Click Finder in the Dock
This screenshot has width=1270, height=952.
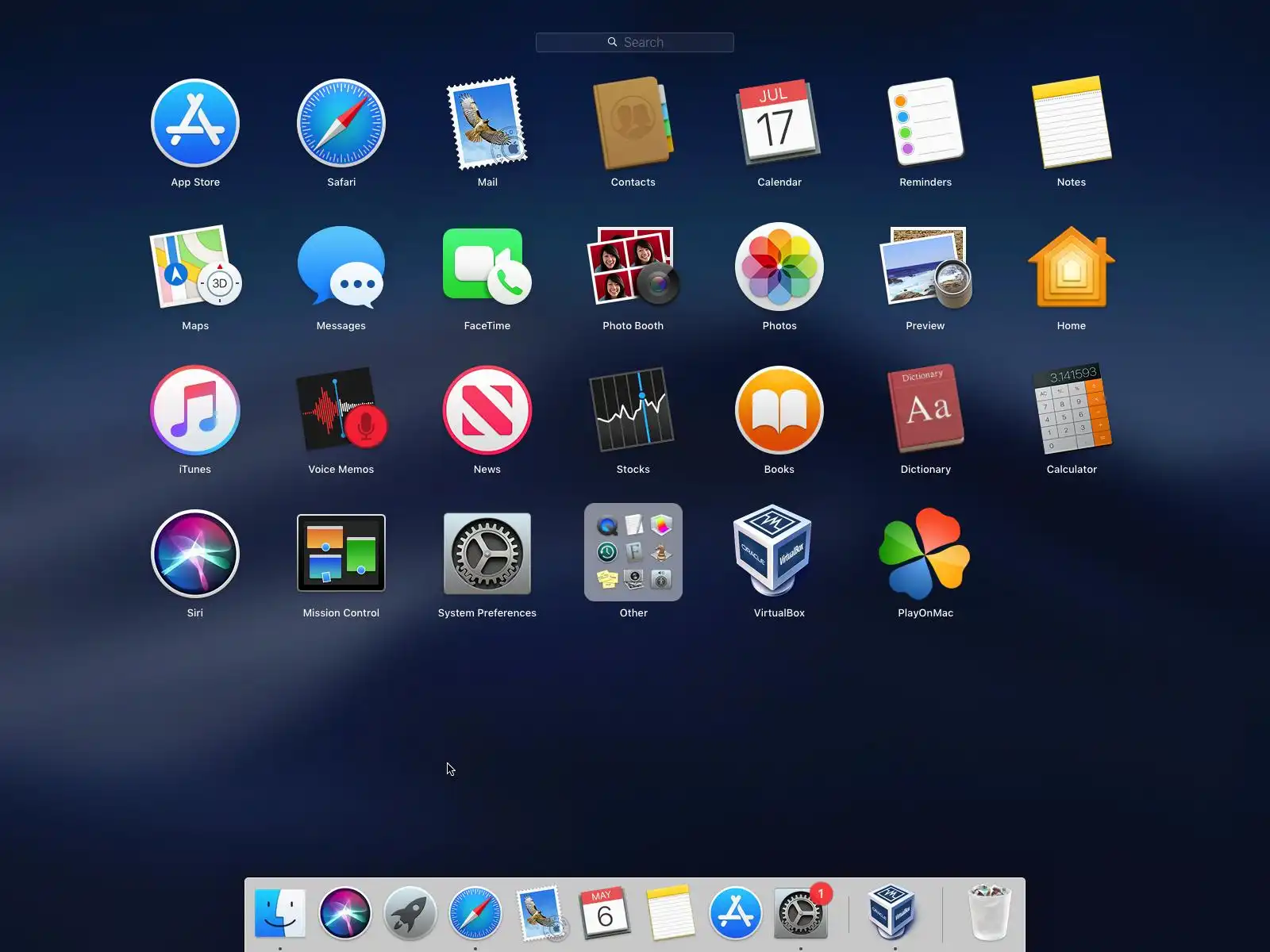(x=280, y=913)
